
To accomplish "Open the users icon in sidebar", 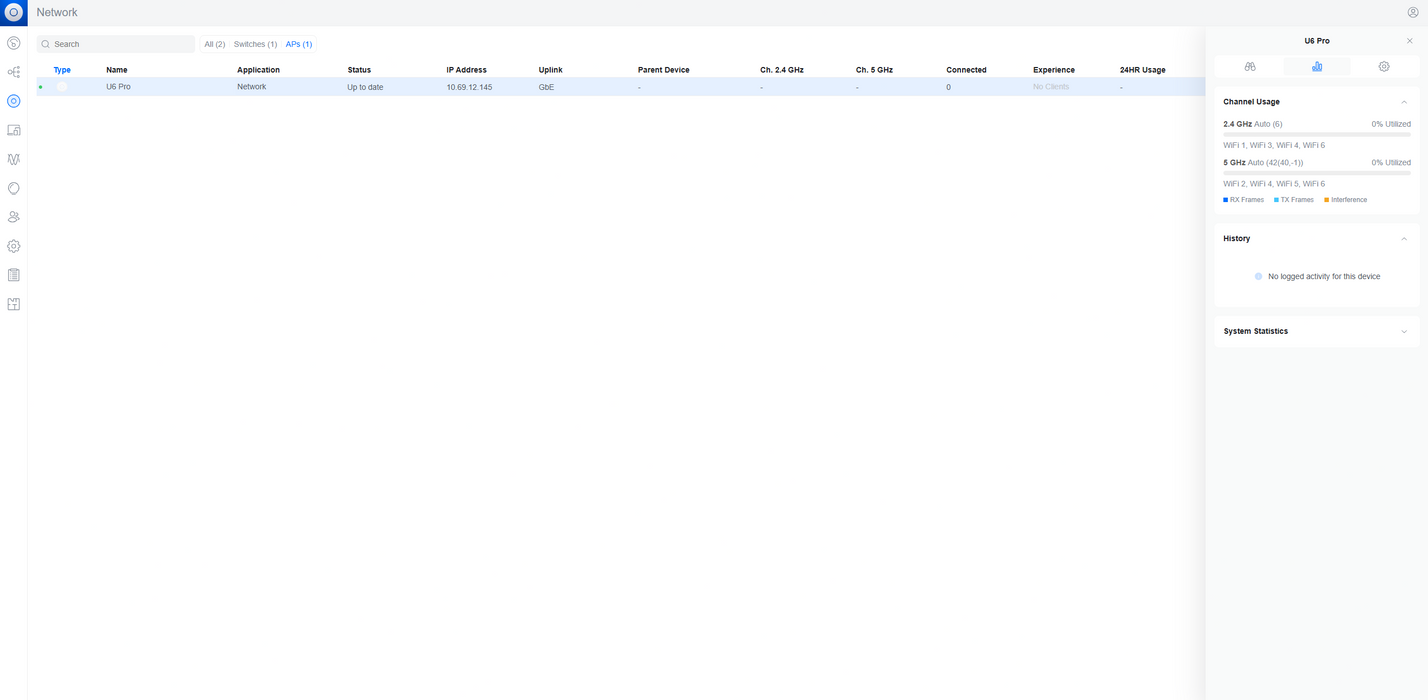I will [x=13, y=217].
